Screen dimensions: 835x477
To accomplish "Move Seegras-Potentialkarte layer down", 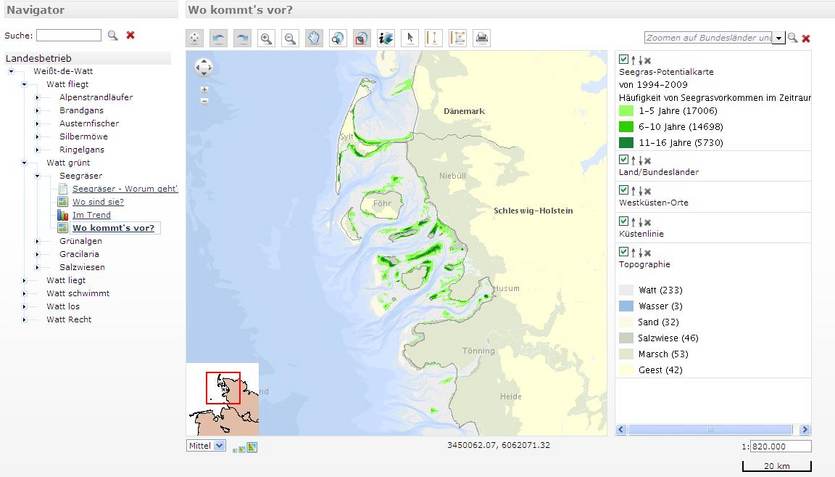I will [640, 60].
